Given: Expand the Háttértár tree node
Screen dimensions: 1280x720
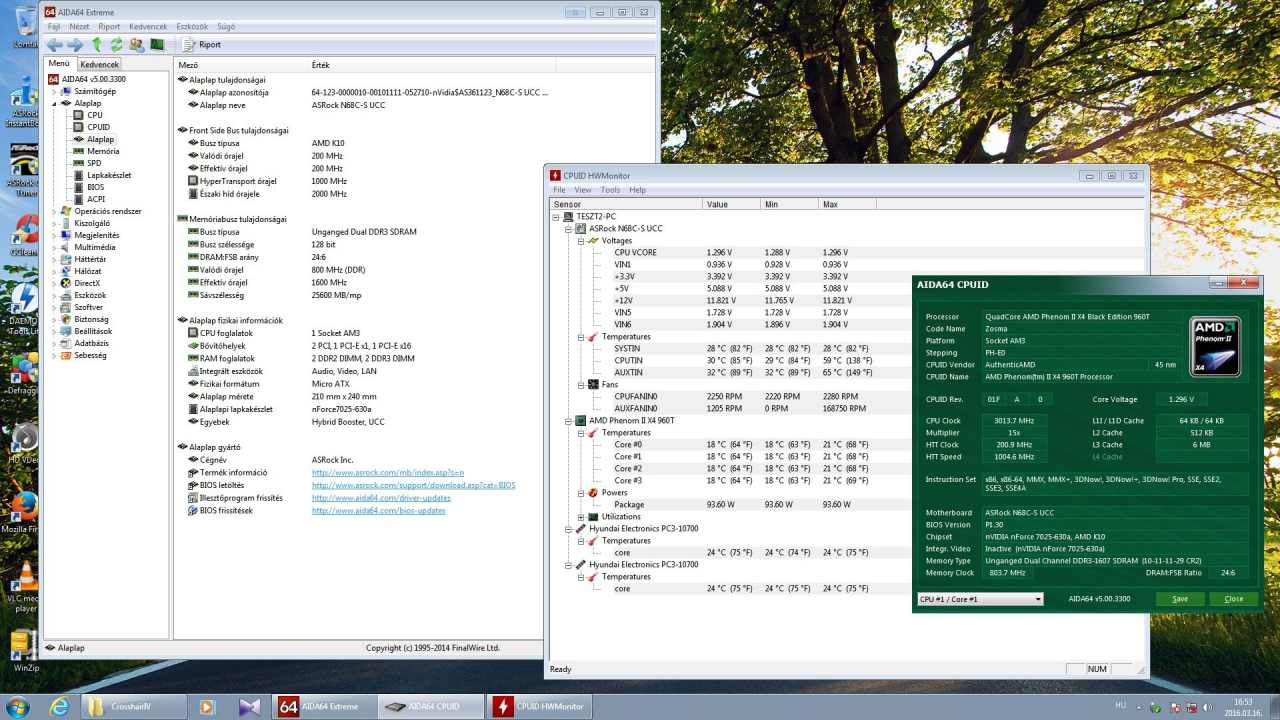Looking at the screenshot, I should coord(54,259).
